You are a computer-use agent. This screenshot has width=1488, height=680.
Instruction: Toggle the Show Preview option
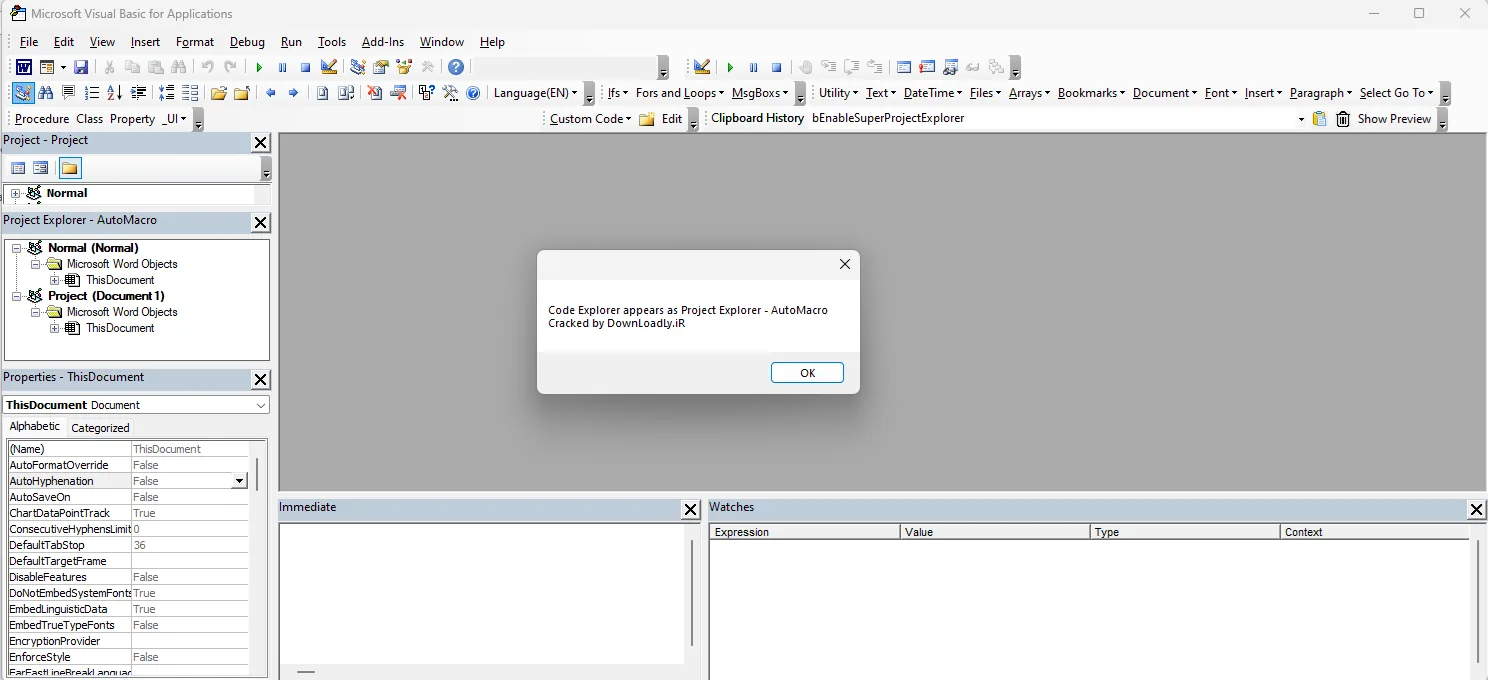[x=1394, y=119]
